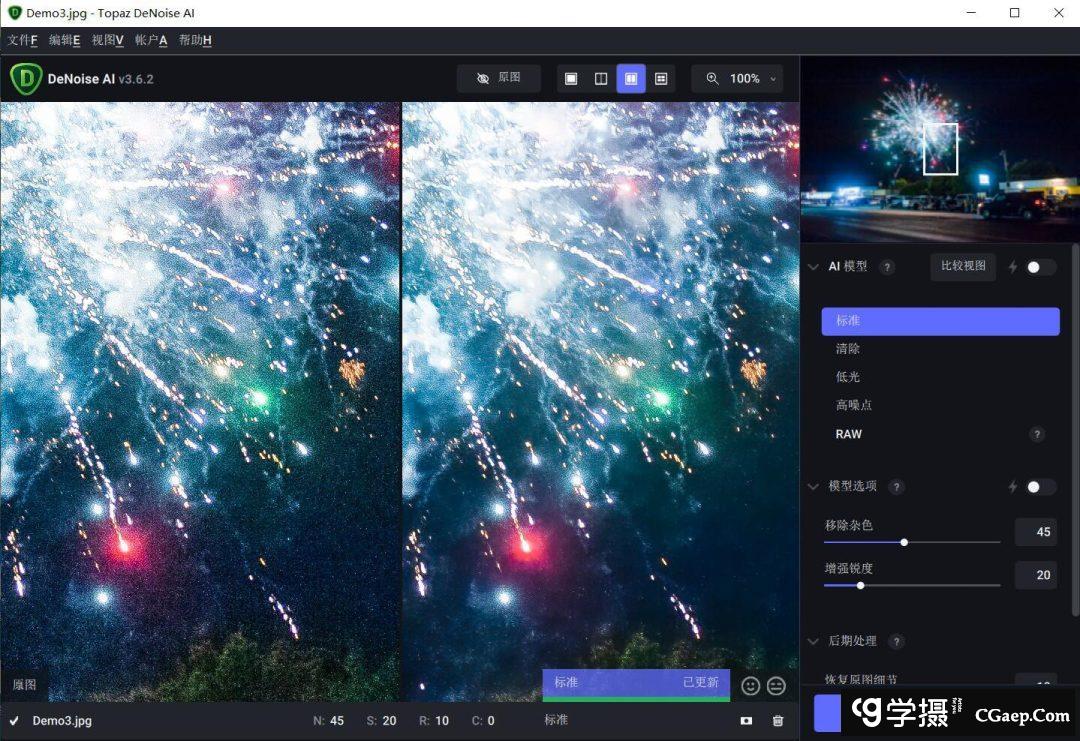Collapse the 后期处理 section chevron
The image size is (1080, 741).
click(x=814, y=642)
